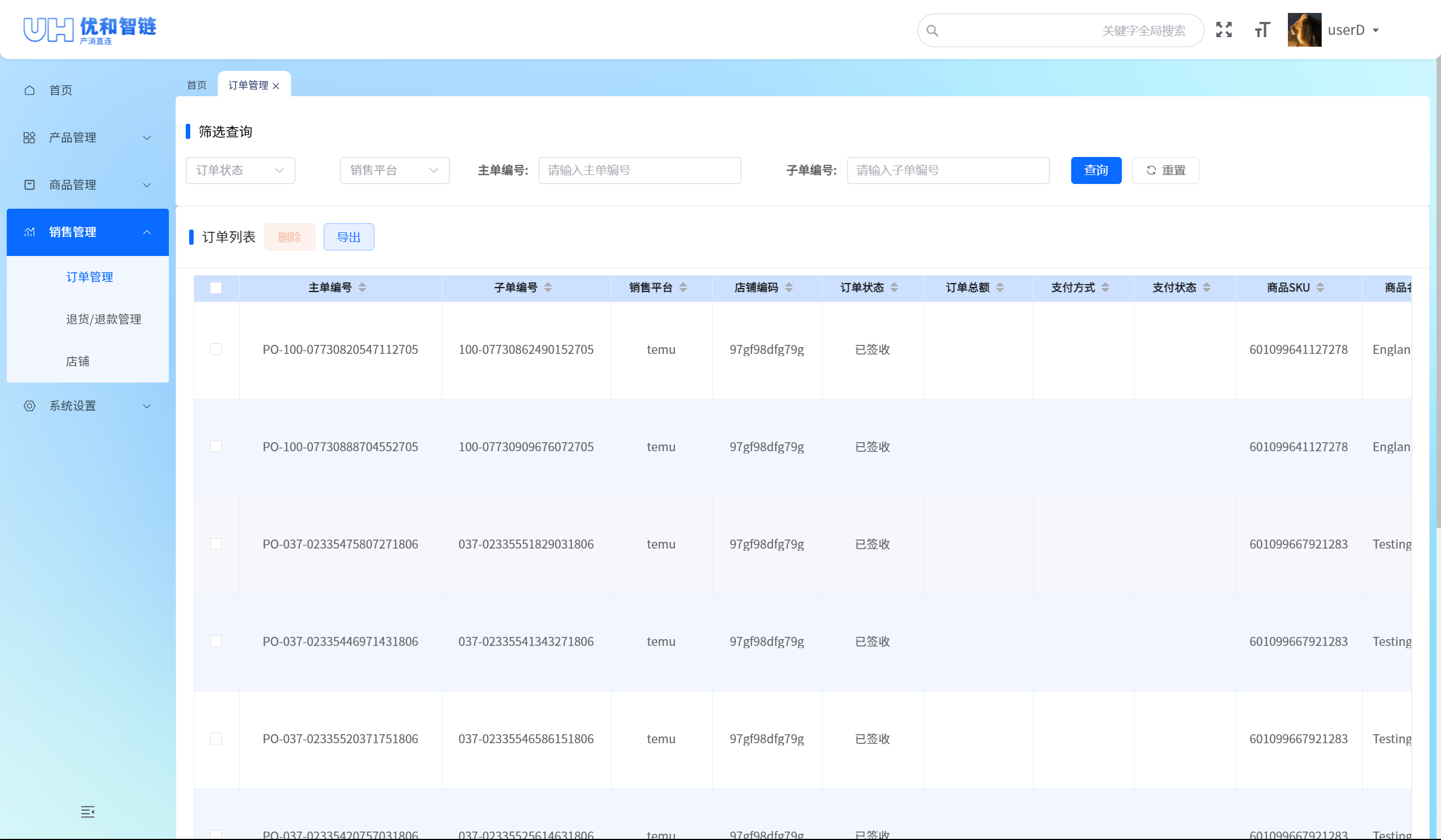This screenshot has height=840, width=1441.
Task: Click the sidebar collapse icon at bottom
Action: coord(87,811)
